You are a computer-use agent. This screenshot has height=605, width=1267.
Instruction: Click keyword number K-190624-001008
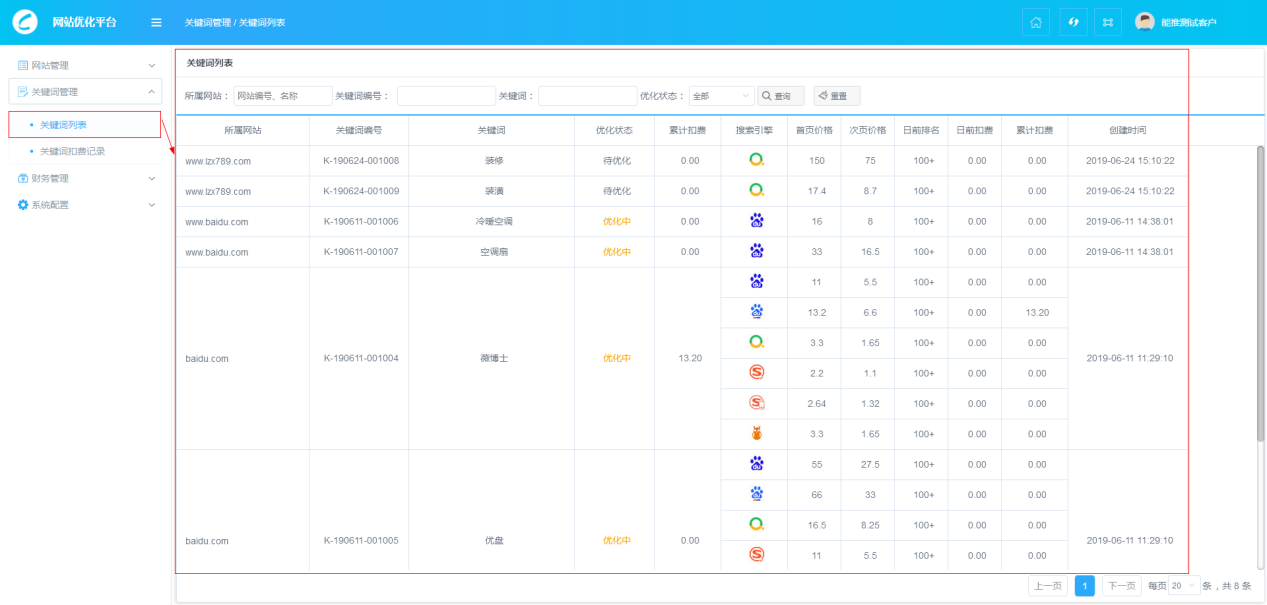click(x=361, y=160)
